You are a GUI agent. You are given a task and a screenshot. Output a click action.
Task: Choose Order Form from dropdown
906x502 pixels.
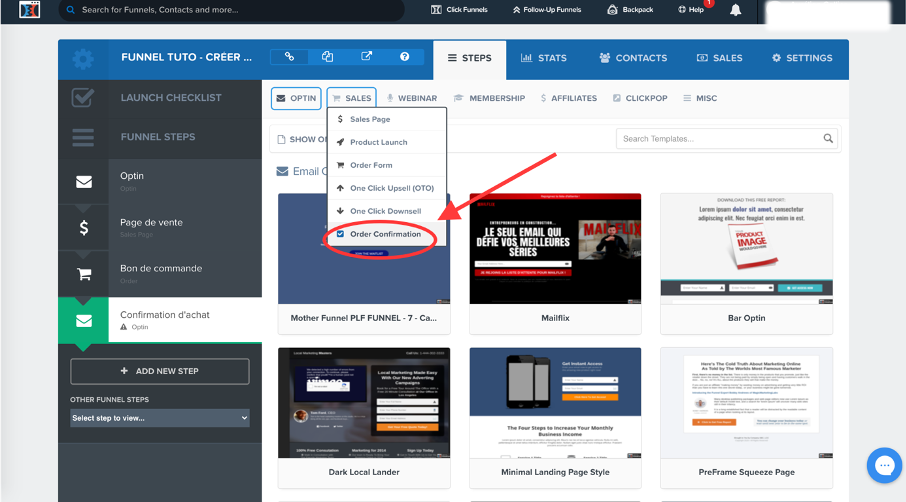[x=387, y=165]
